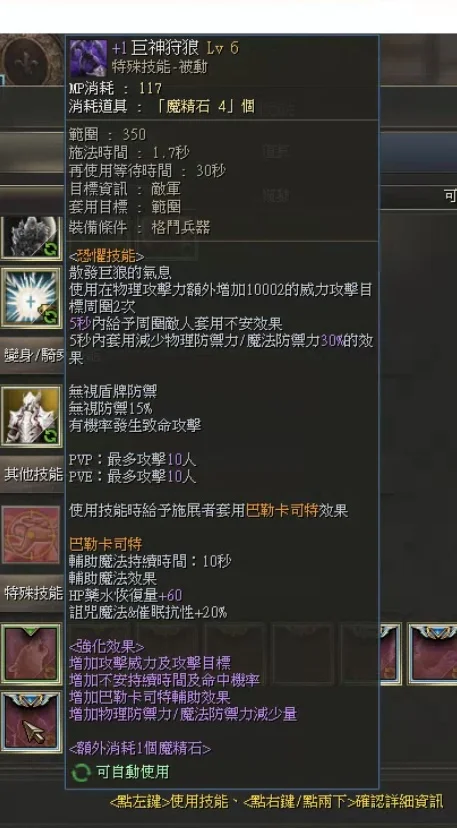Click purple 巨神狩狼 icon in the tooltip header
457x828 pixels.
[x=89, y=58]
